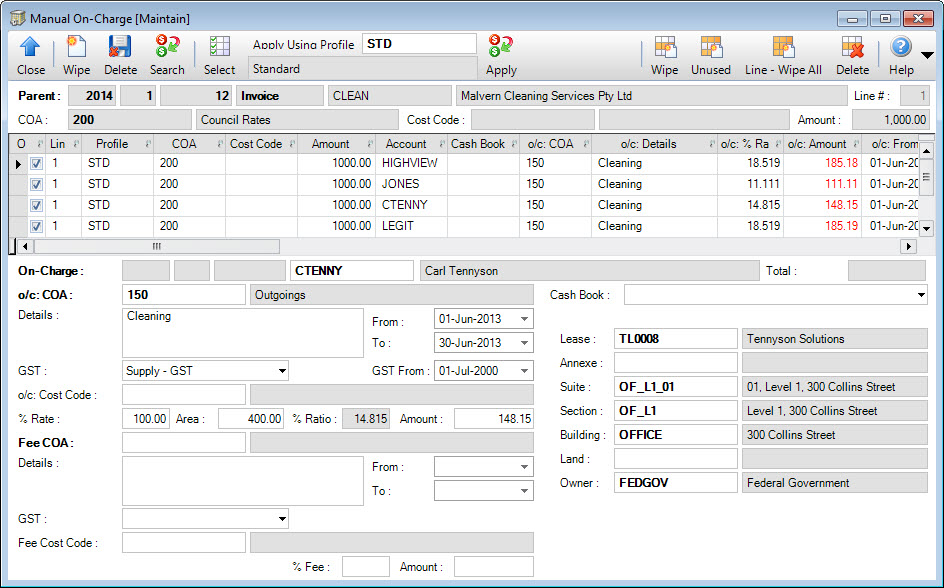Image resolution: width=944 pixels, height=588 pixels.
Task: Click the Manual On-Charge window title icon
Action: pyautogui.click(x=18, y=18)
